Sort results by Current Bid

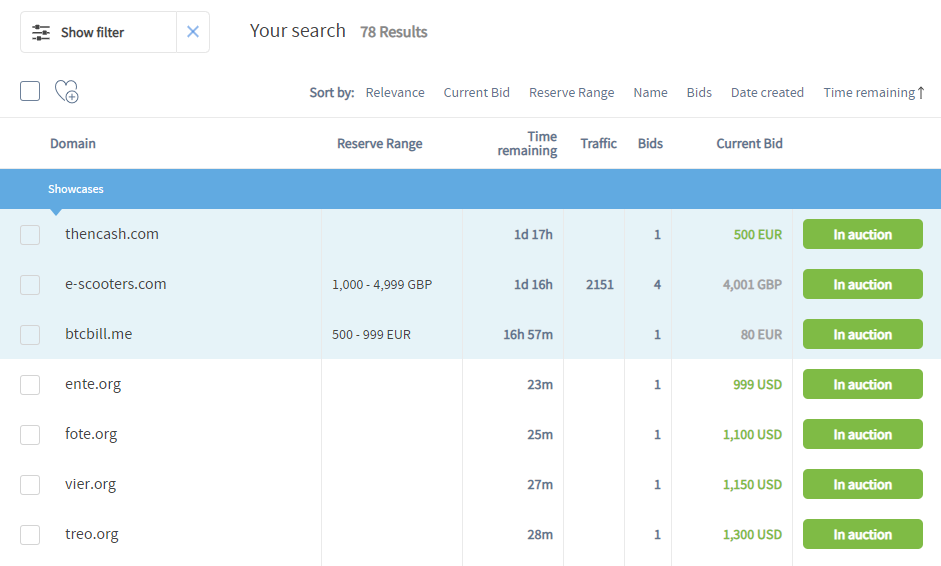click(x=477, y=92)
